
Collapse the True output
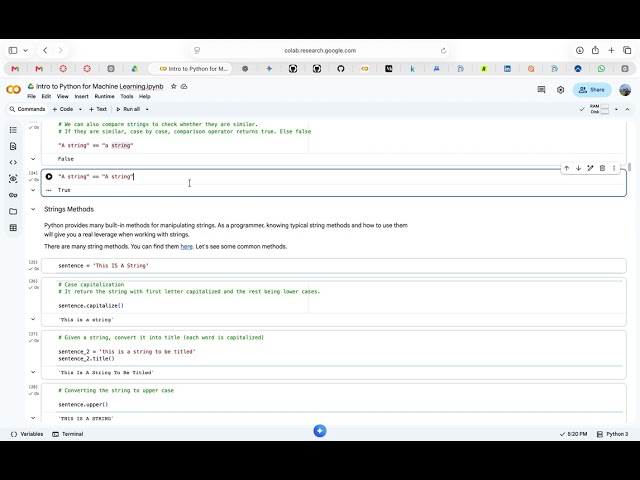[33, 190]
